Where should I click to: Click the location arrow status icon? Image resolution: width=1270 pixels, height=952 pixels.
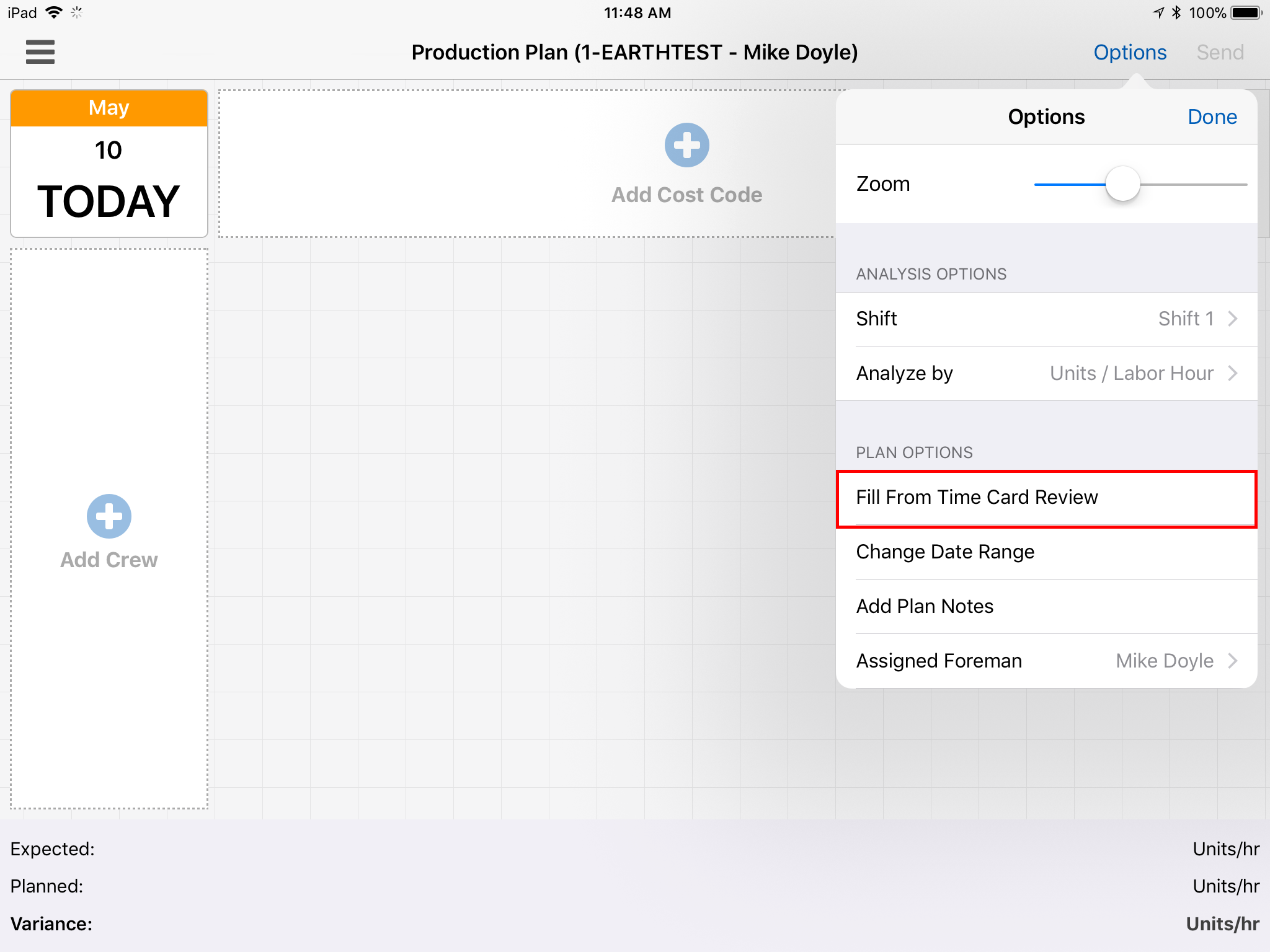click(x=1157, y=12)
